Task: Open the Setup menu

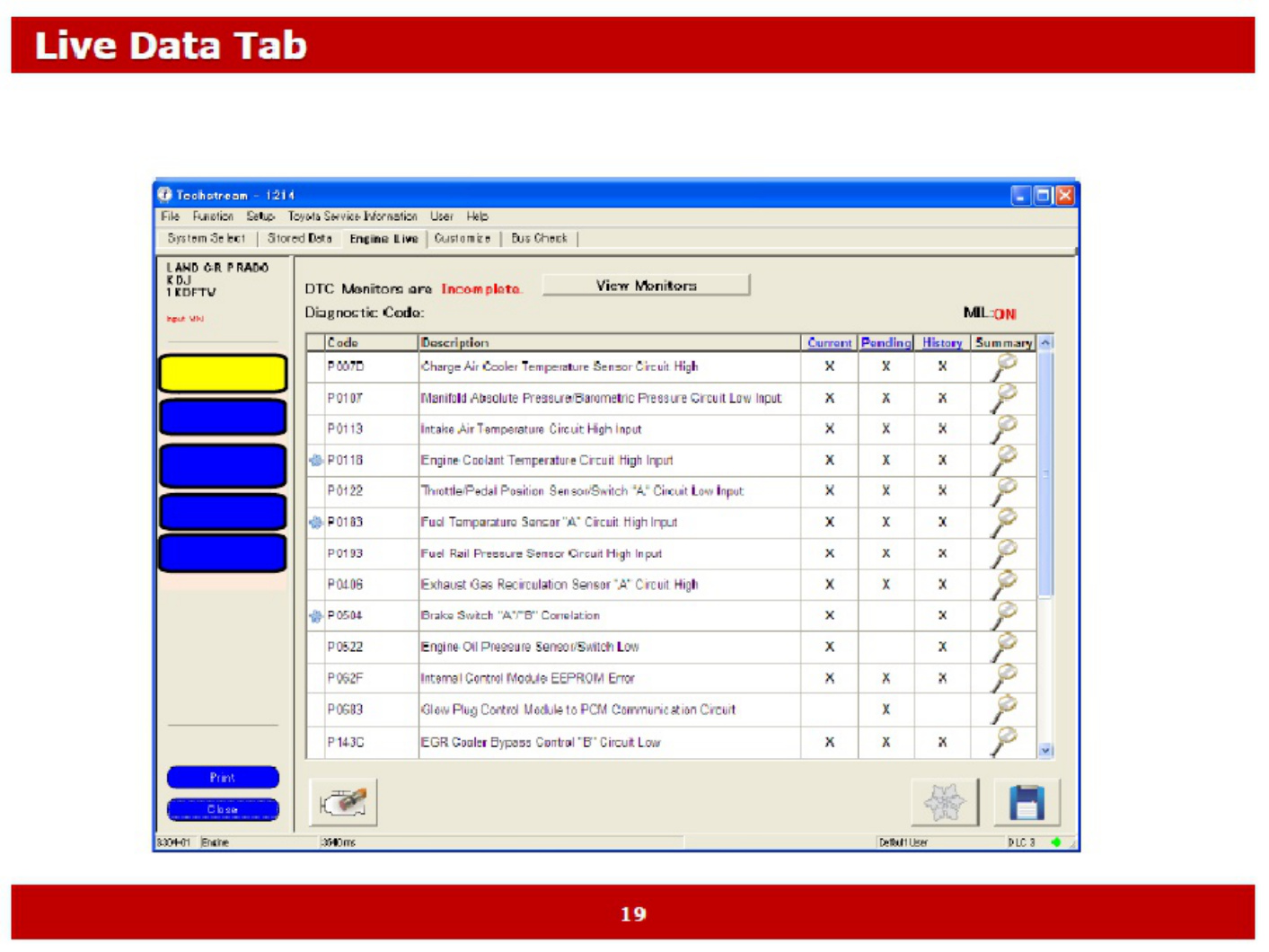Action: click(x=260, y=216)
